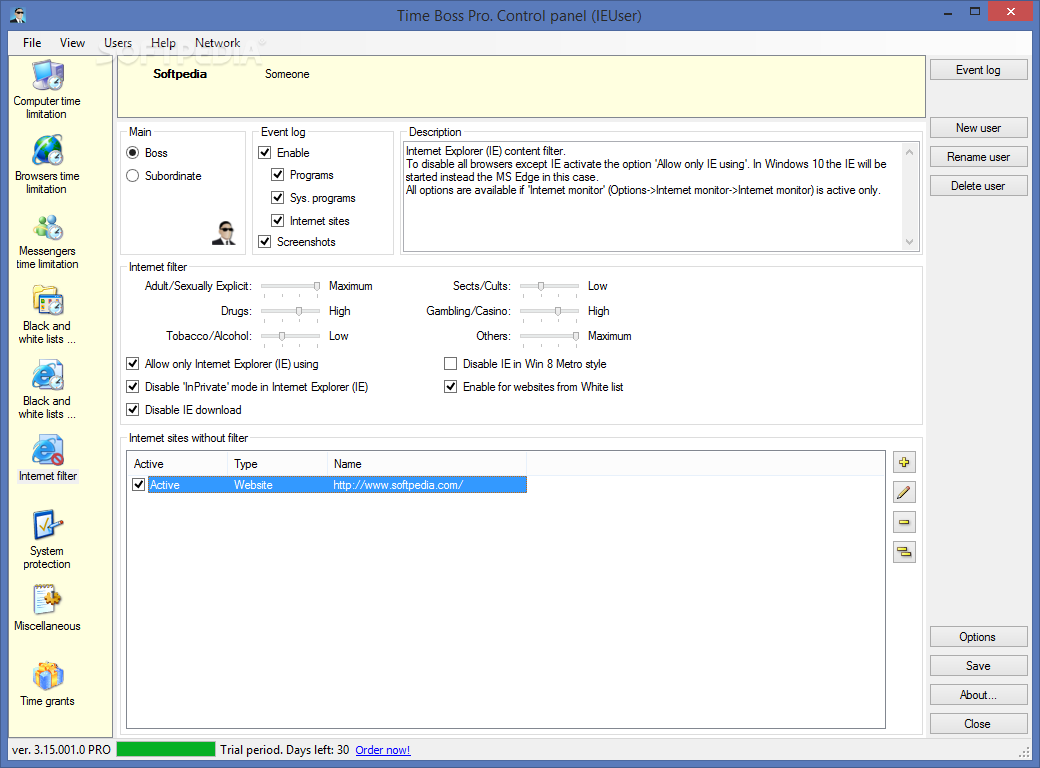
Task: Adjust the Drugs filter slider
Action: (x=291, y=311)
